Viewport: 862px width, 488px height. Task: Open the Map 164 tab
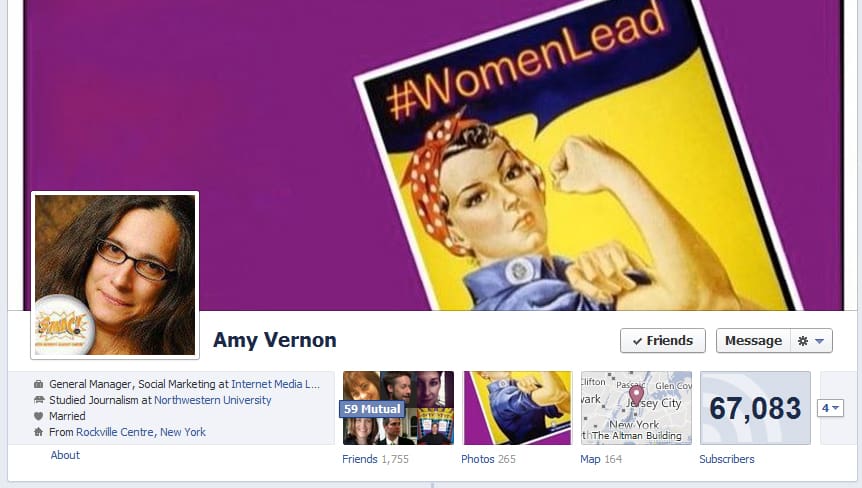(x=601, y=459)
